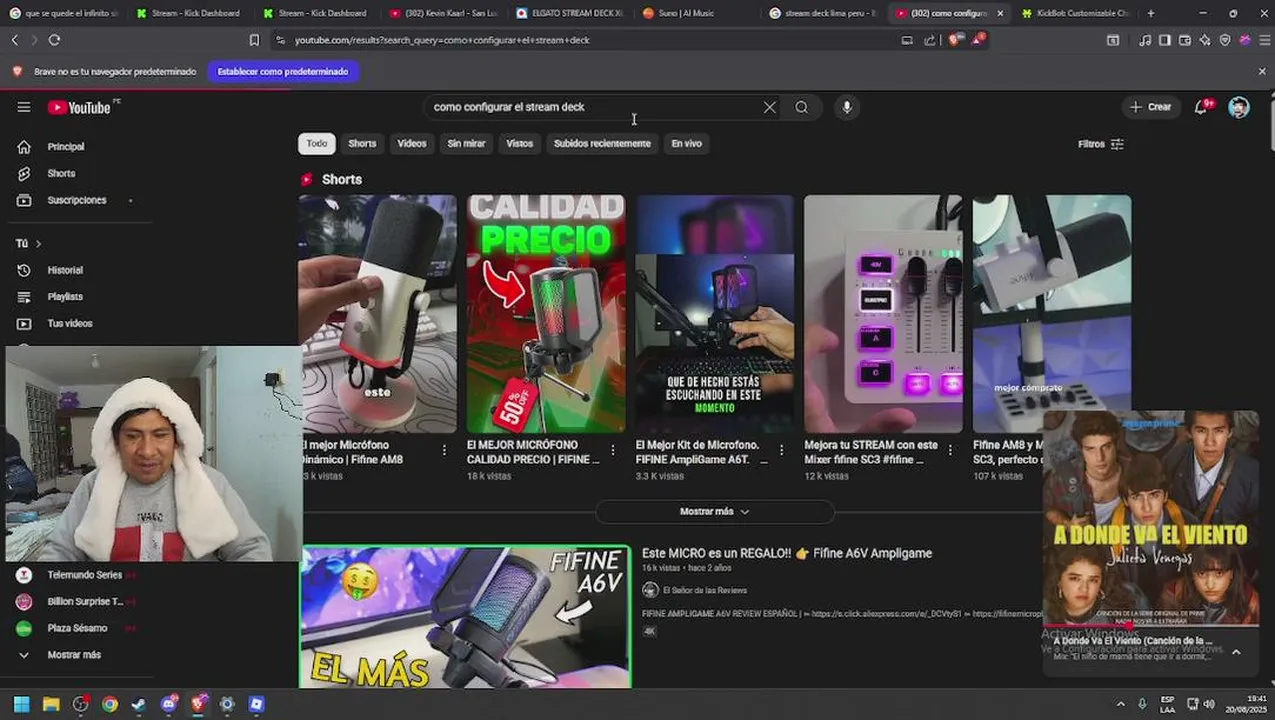The image size is (1275, 720).
Task: Open new browser tab plus button
Action: tap(1151, 13)
